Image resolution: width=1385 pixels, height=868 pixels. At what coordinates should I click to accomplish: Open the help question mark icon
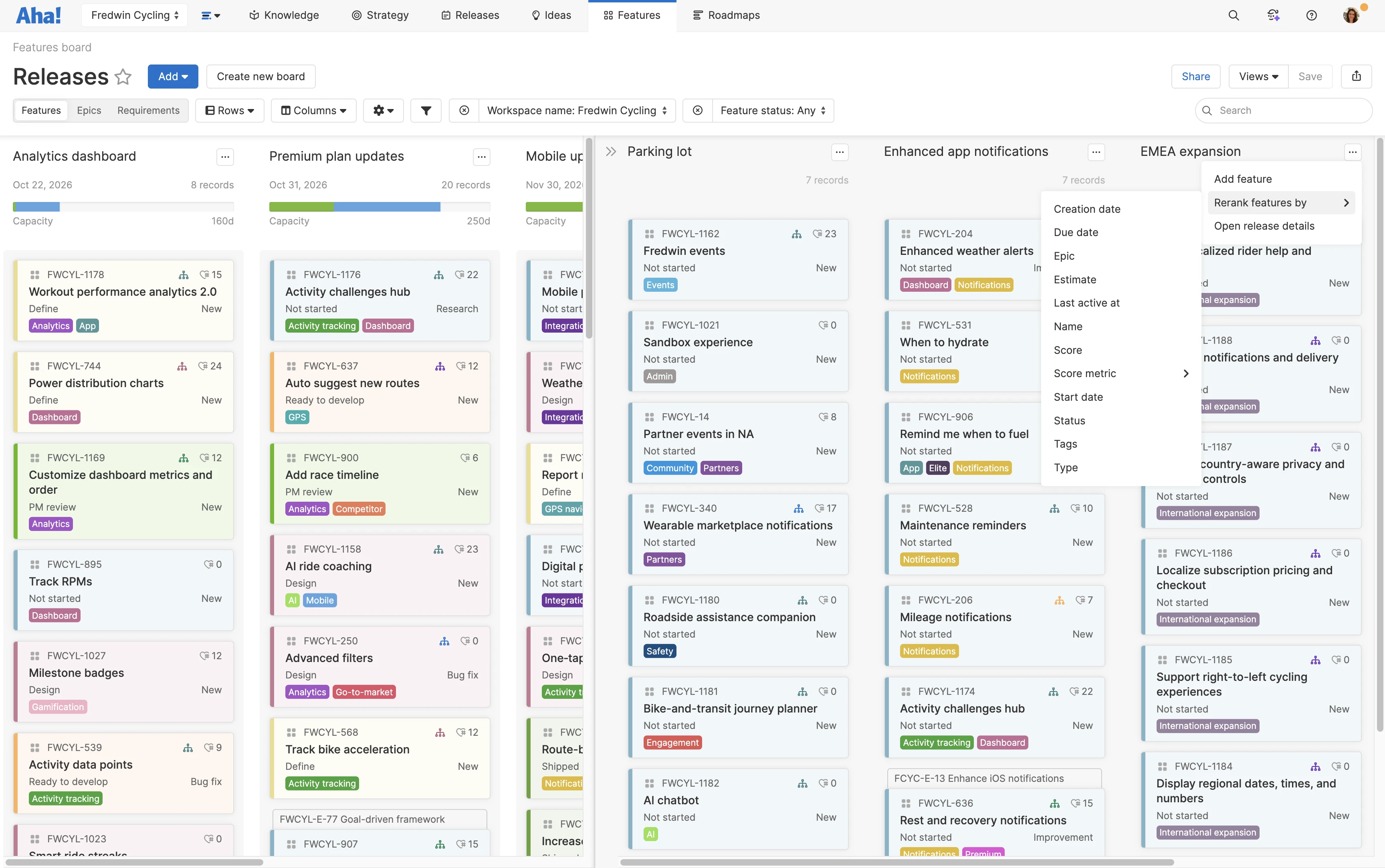tap(1312, 16)
